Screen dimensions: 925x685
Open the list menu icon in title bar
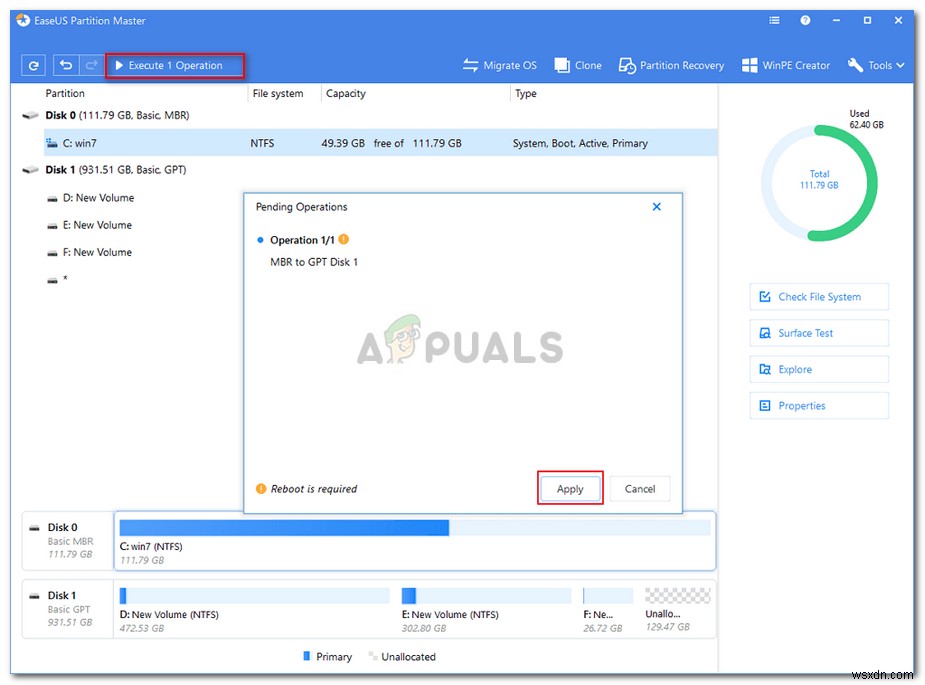pyautogui.click(x=775, y=21)
